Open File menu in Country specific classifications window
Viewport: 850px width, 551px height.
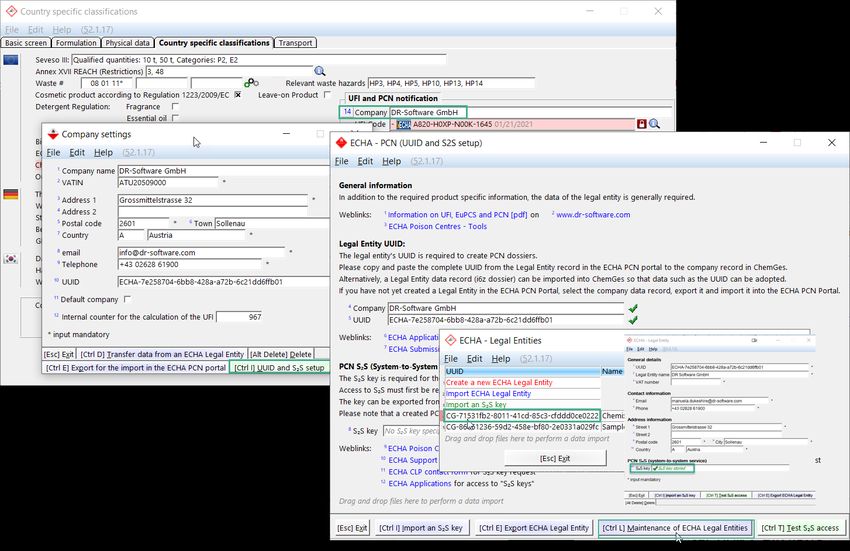pyautogui.click(x=12, y=29)
